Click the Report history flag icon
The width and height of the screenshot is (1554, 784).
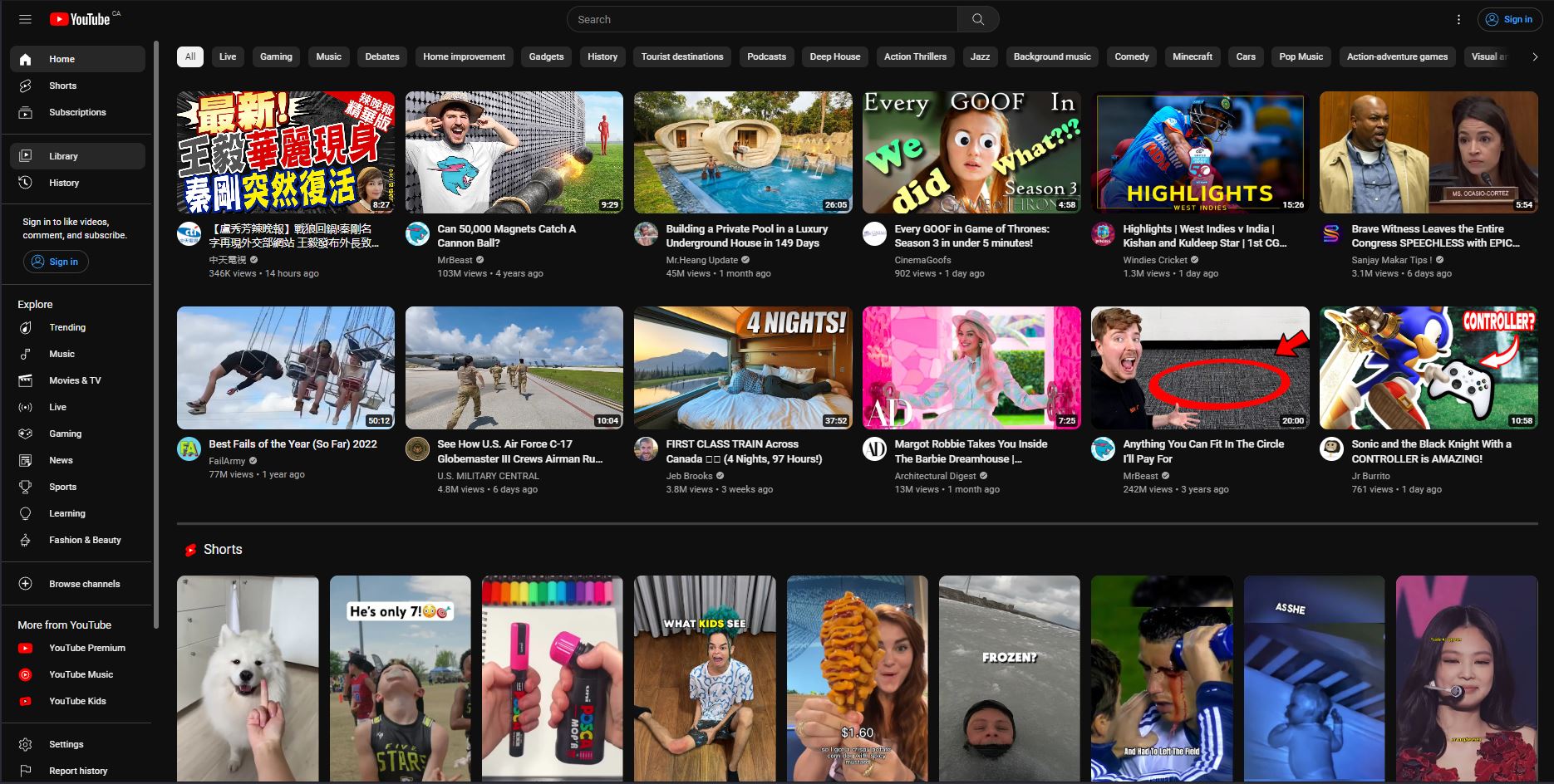click(x=26, y=771)
